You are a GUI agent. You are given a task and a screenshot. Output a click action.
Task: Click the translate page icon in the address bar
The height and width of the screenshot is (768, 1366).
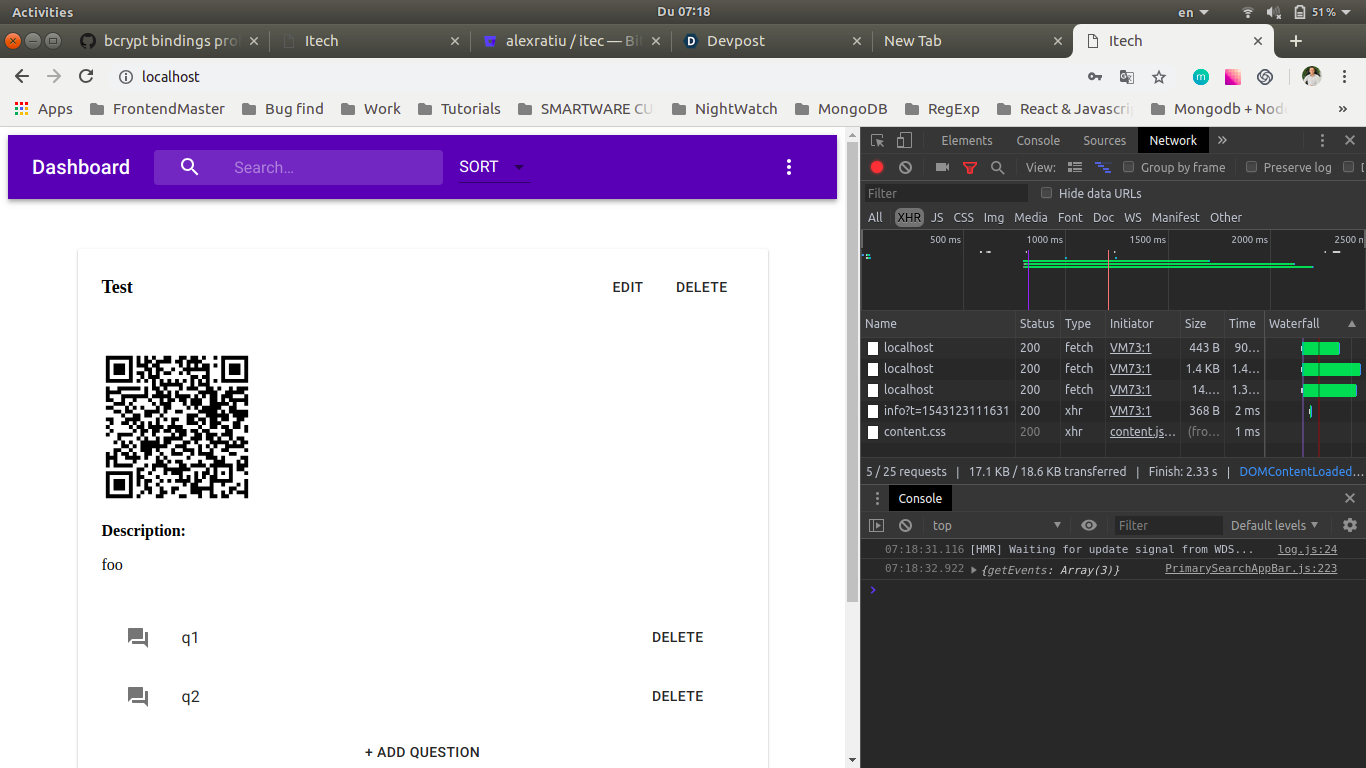[1127, 77]
